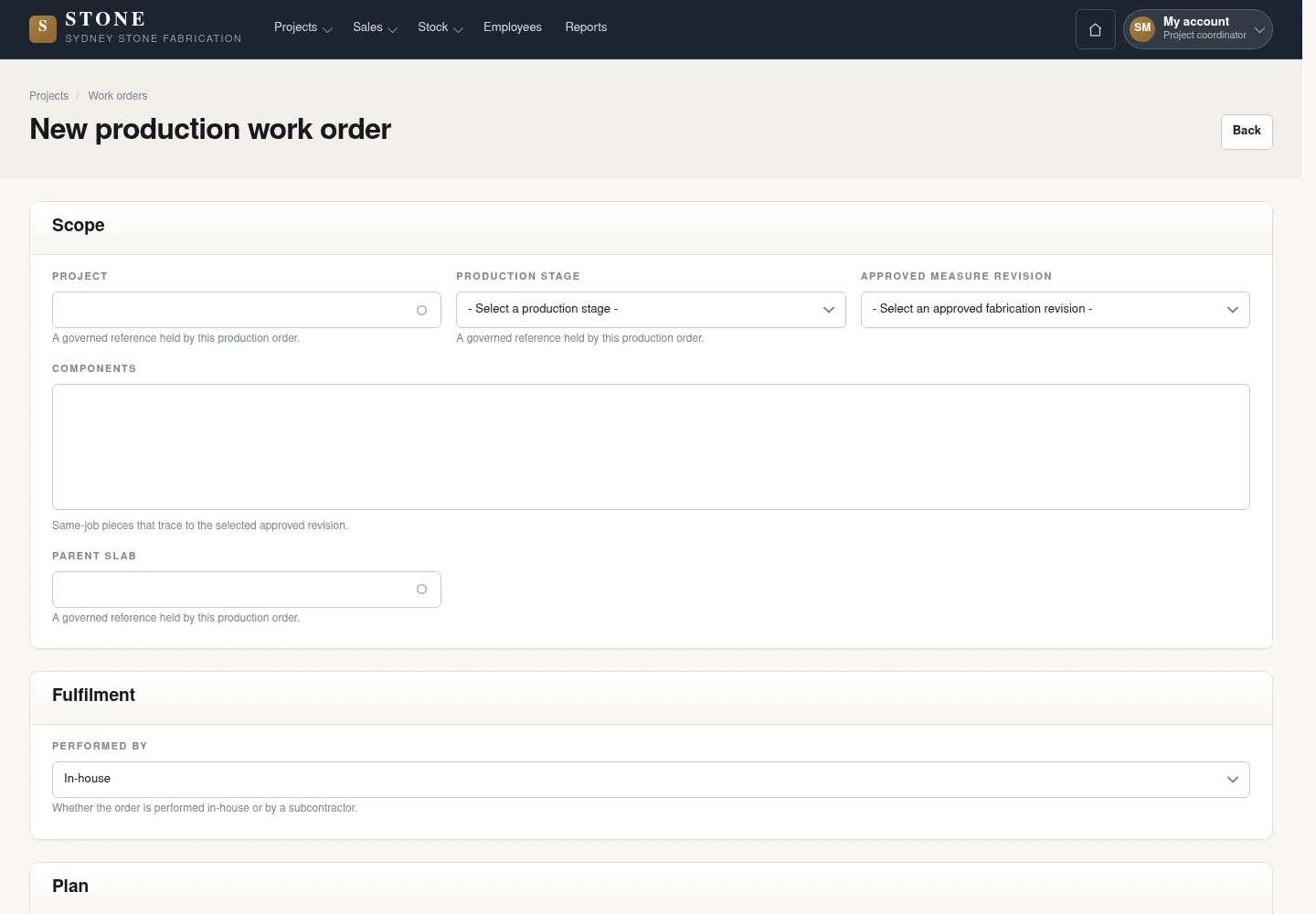
Task: Go to the home icon button
Action: [1095, 29]
